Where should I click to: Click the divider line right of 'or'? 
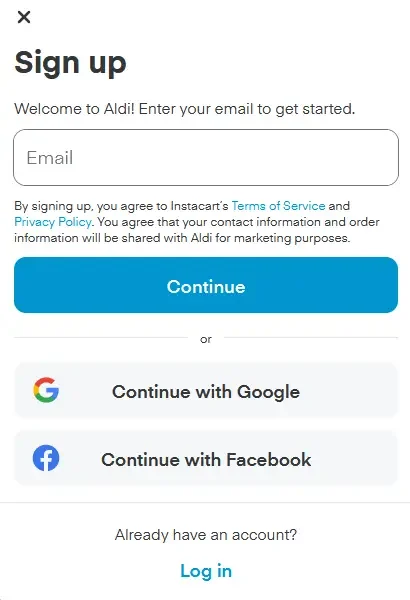coord(311,338)
